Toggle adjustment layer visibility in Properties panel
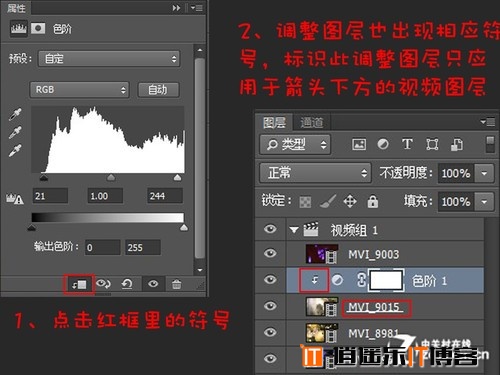This screenshot has height=375, width=500. coord(153,284)
